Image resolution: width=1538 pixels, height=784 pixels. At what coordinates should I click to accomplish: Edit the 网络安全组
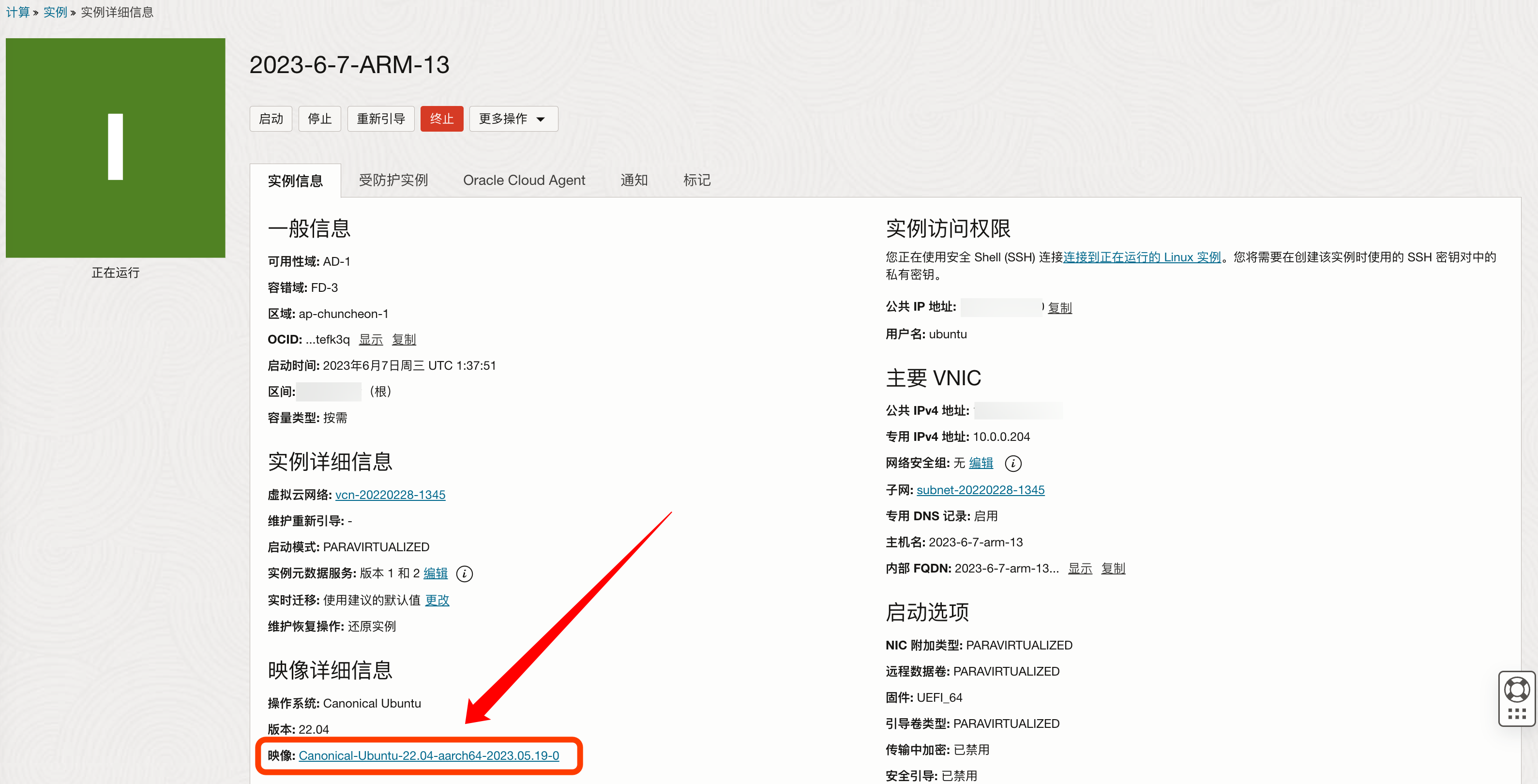(x=981, y=463)
